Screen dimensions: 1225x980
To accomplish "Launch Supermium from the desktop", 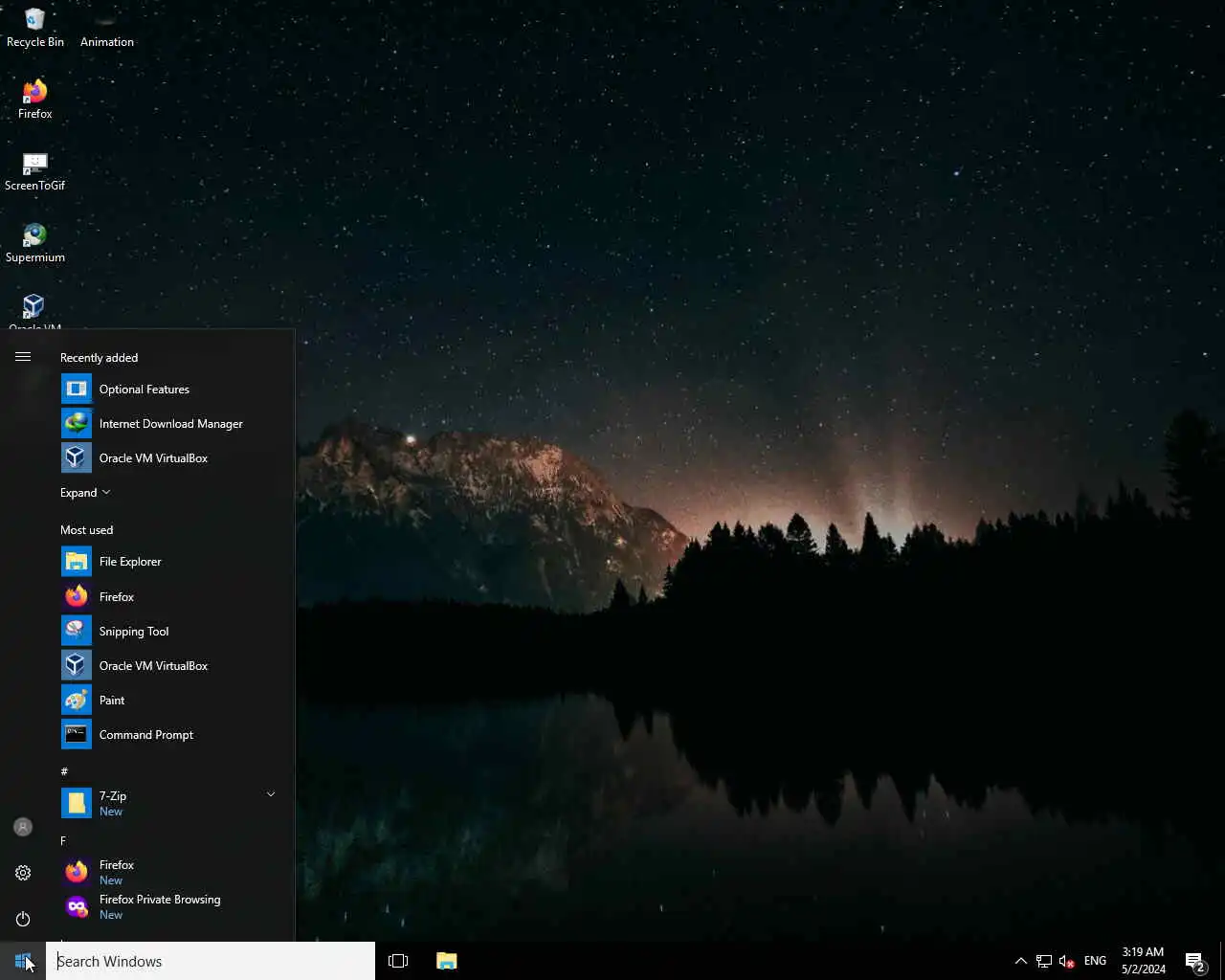I will pos(34,243).
